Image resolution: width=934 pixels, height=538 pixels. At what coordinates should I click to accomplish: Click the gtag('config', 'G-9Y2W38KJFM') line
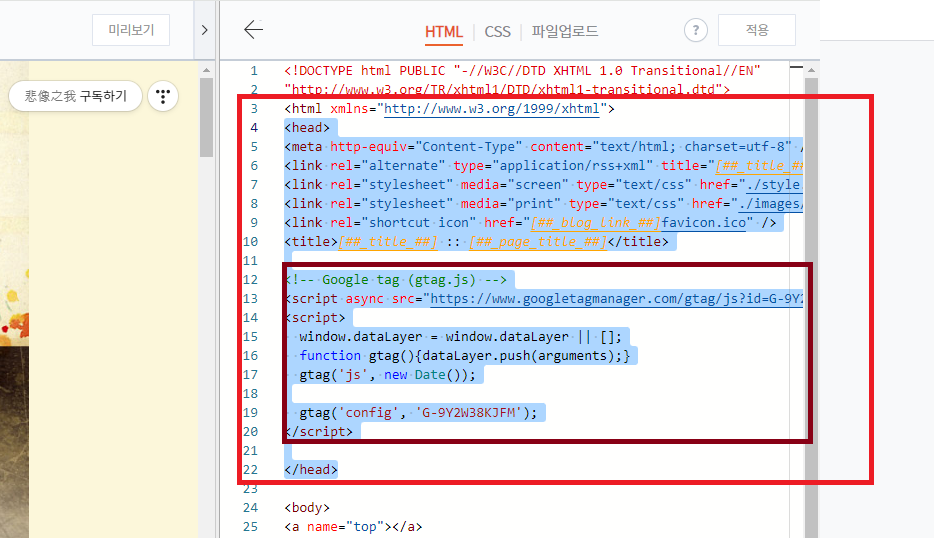[x=418, y=413]
